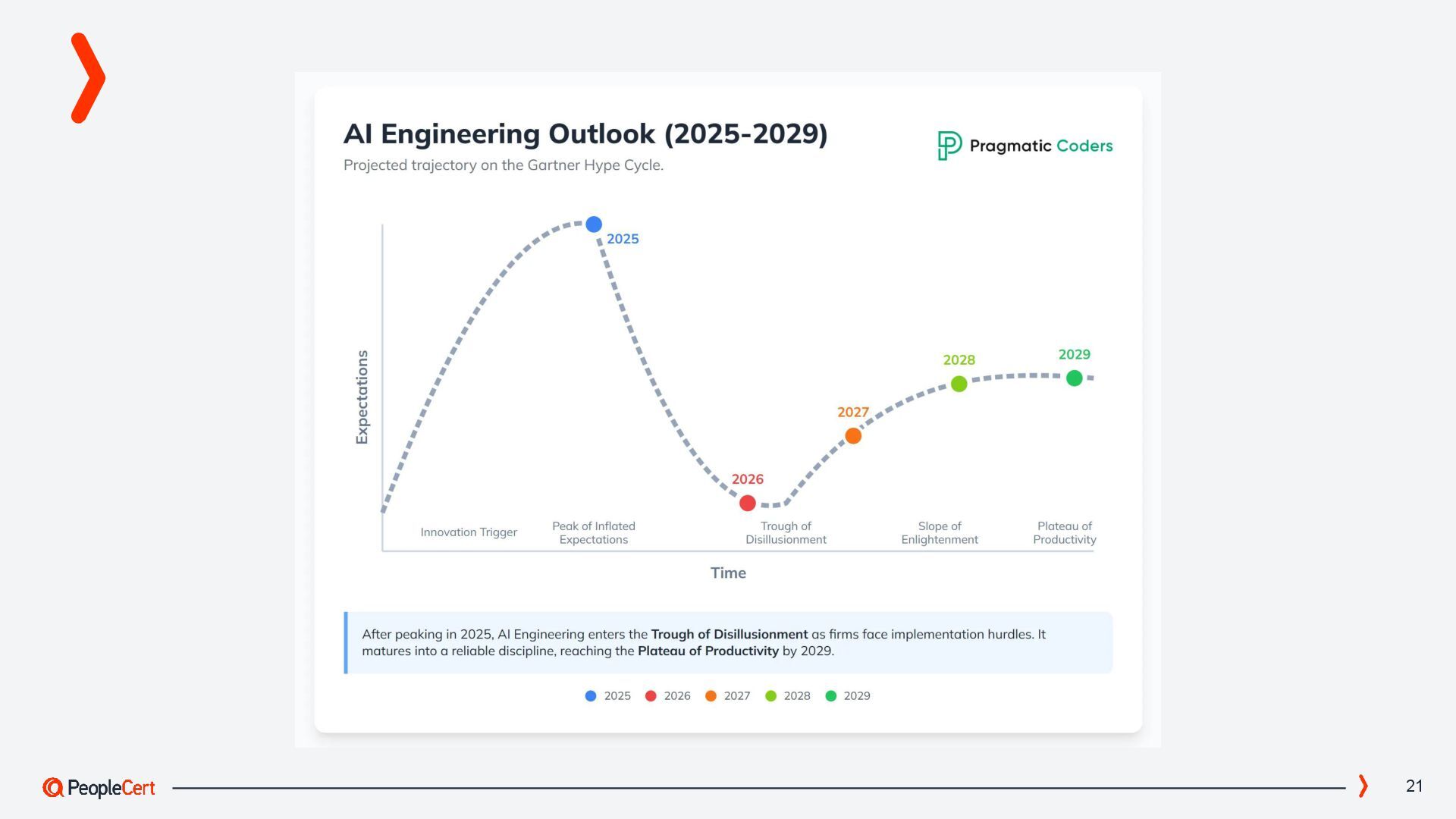Click the blue 2025 data point on the curve

pos(594,224)
